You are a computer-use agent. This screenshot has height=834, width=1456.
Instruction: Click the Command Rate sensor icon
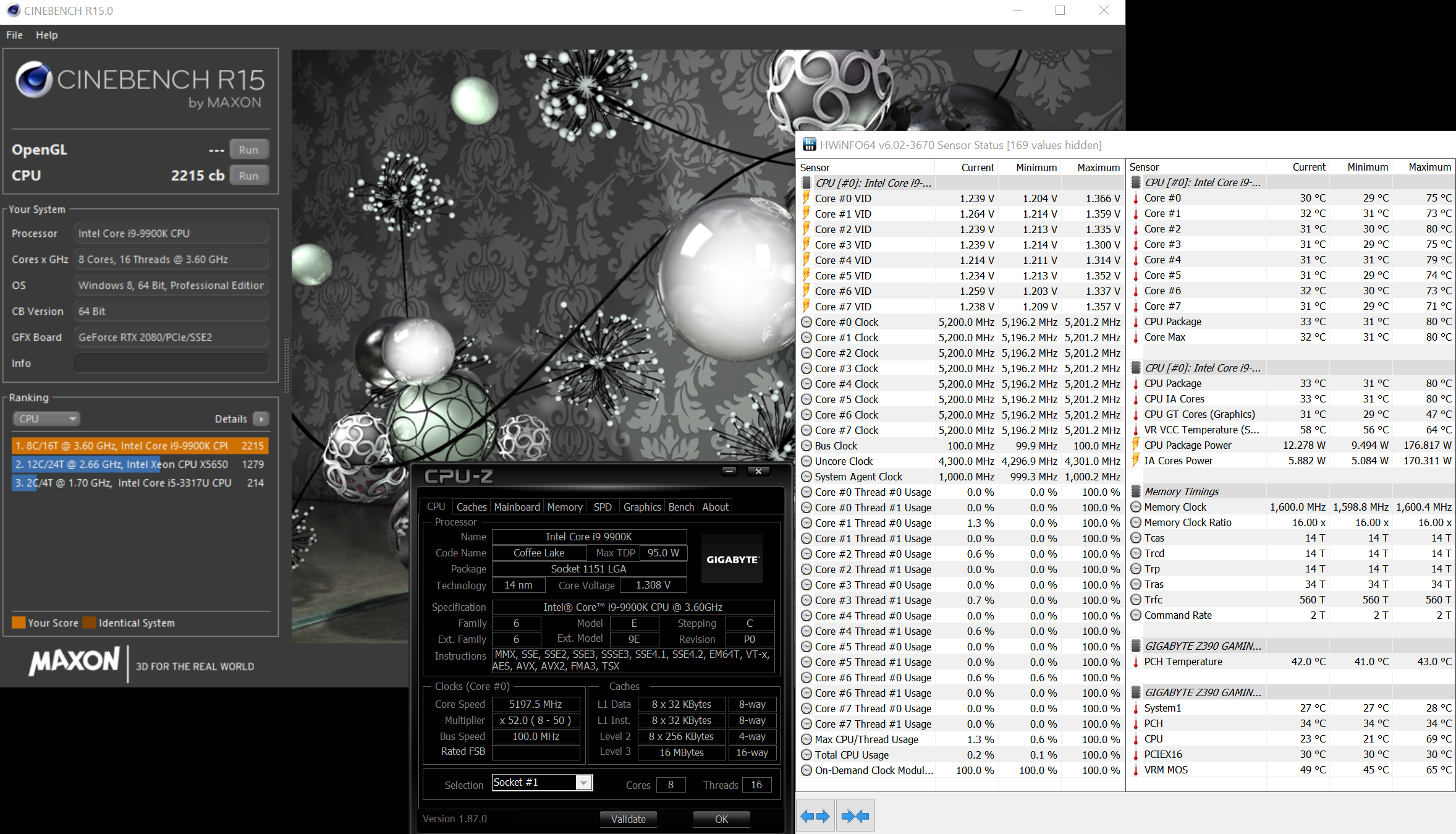point(1136,615)
